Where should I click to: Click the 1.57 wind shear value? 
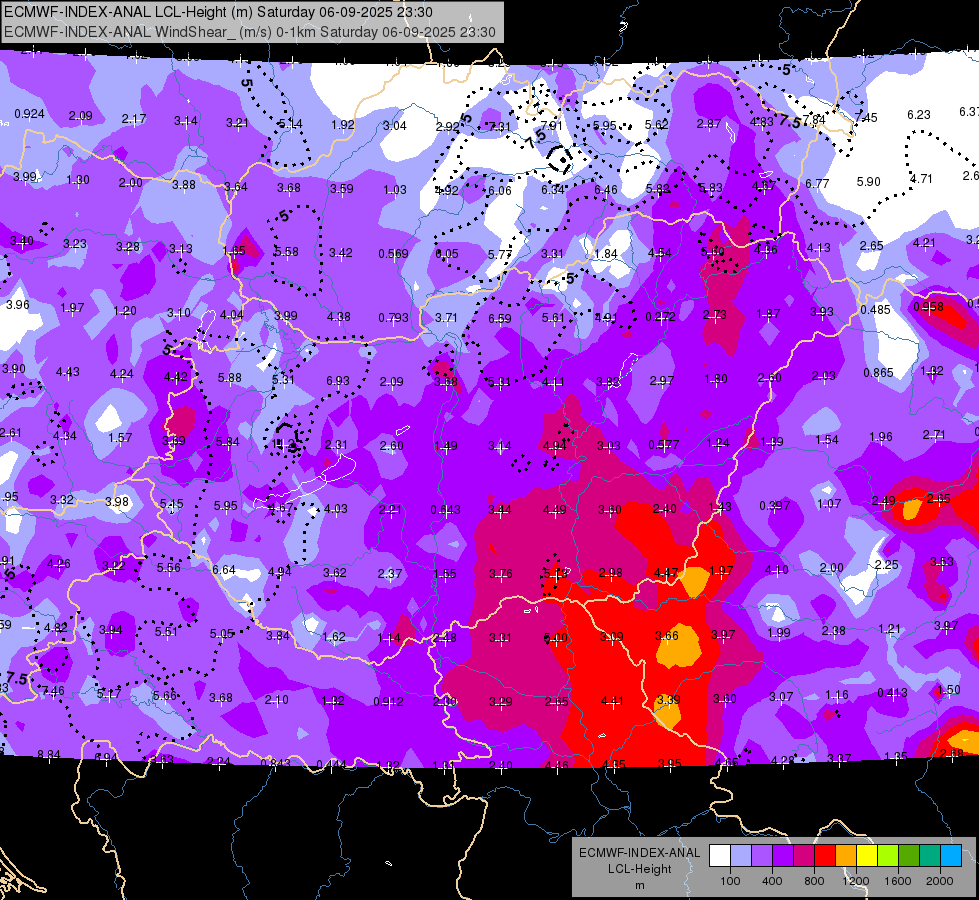coord(120,438)
